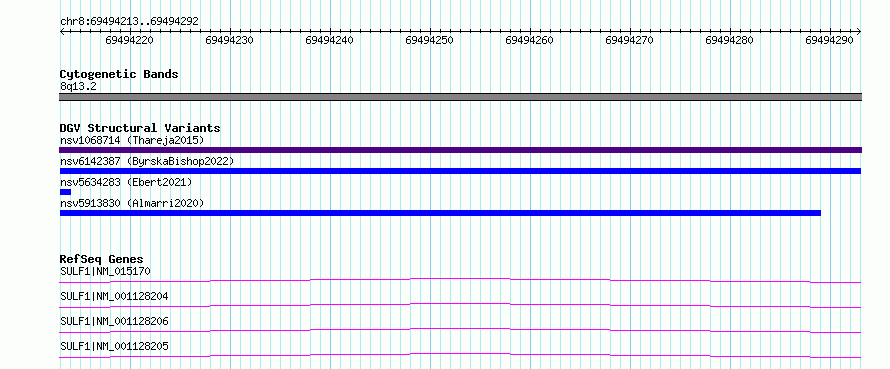Open variant nsv5634283 (Ebert2021) label
Screen dimensions: 890x369
[126, 182]
